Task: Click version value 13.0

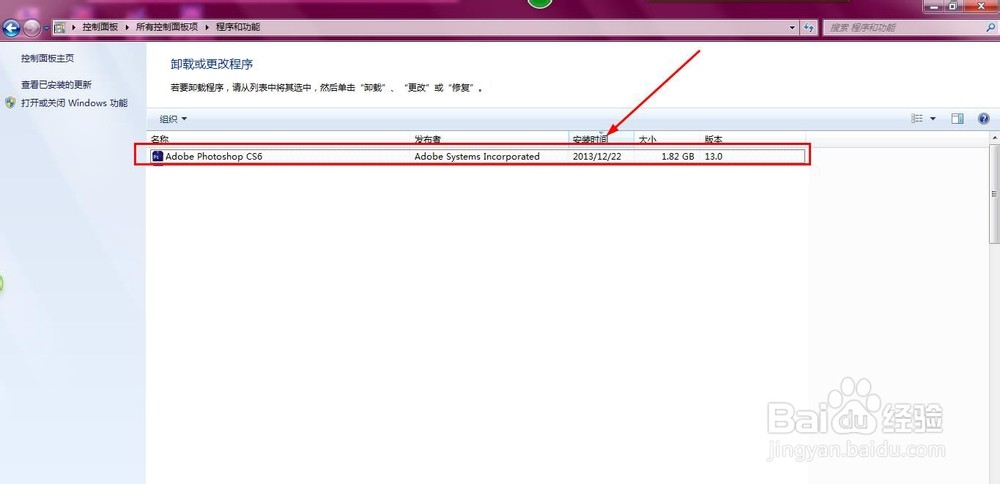Action: tap(714, 156)
